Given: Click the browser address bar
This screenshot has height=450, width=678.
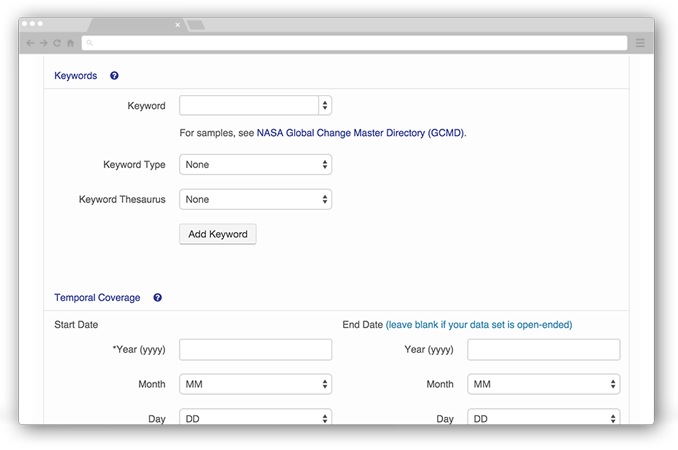Looking at the screenshot, I should point(354,43).
